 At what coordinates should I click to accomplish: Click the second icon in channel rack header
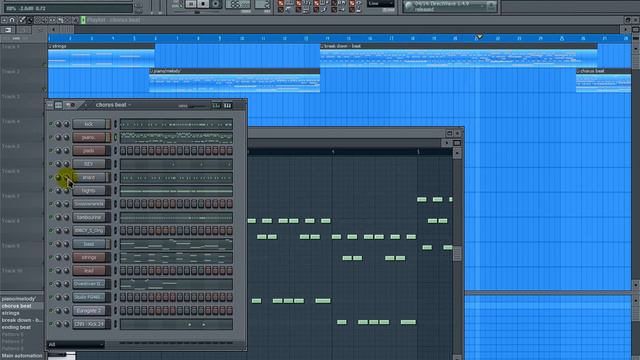(x=59, y=105)
